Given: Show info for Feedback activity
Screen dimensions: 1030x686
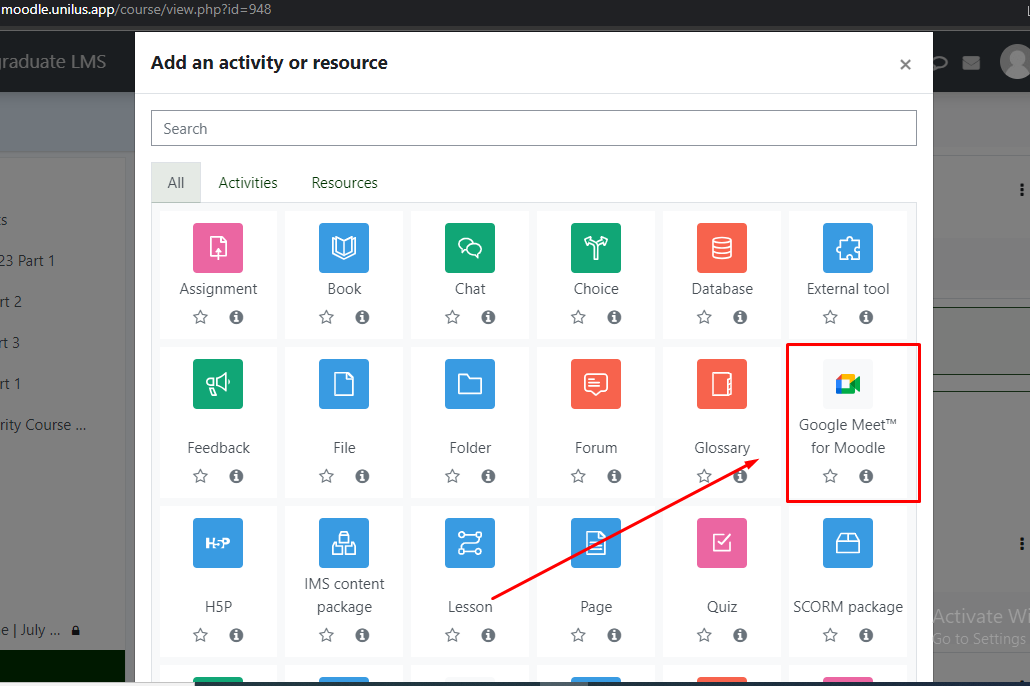Looking at the screenshot, I should (236, 476).
